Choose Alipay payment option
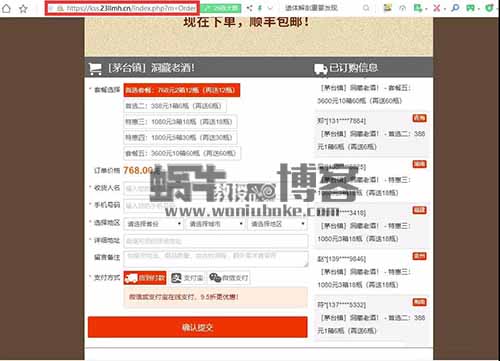Viewport: 500px width, 361px height. [x=187, y=278]
